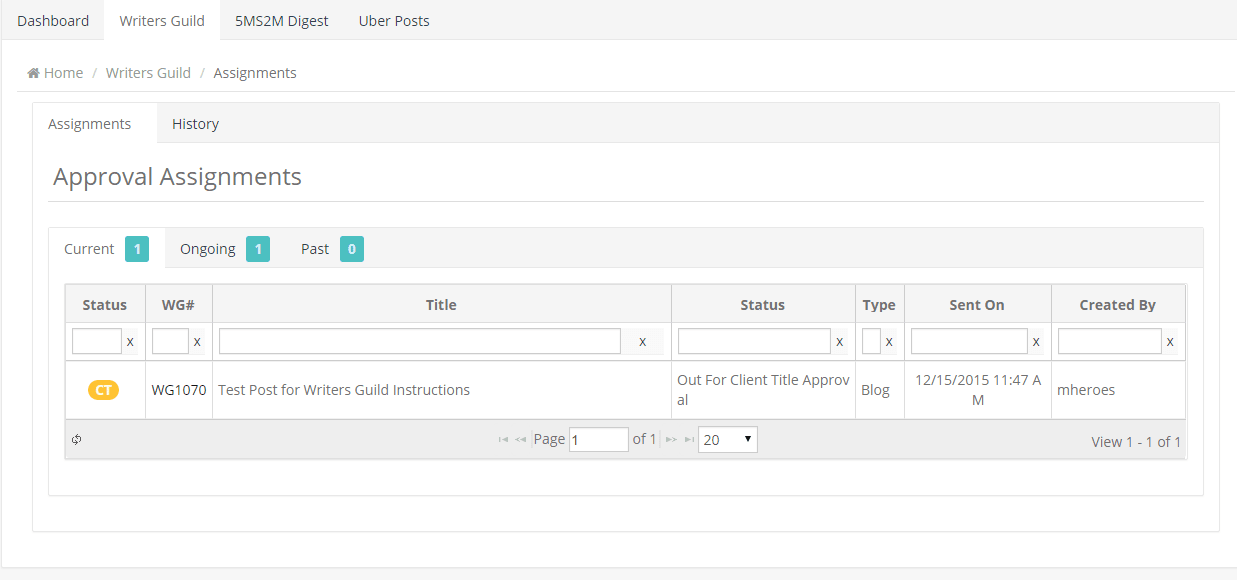The width and height of the screenshot is (1237, 580).
Task: Click the Home icon in breadcrumb
Action: point(33,73)
